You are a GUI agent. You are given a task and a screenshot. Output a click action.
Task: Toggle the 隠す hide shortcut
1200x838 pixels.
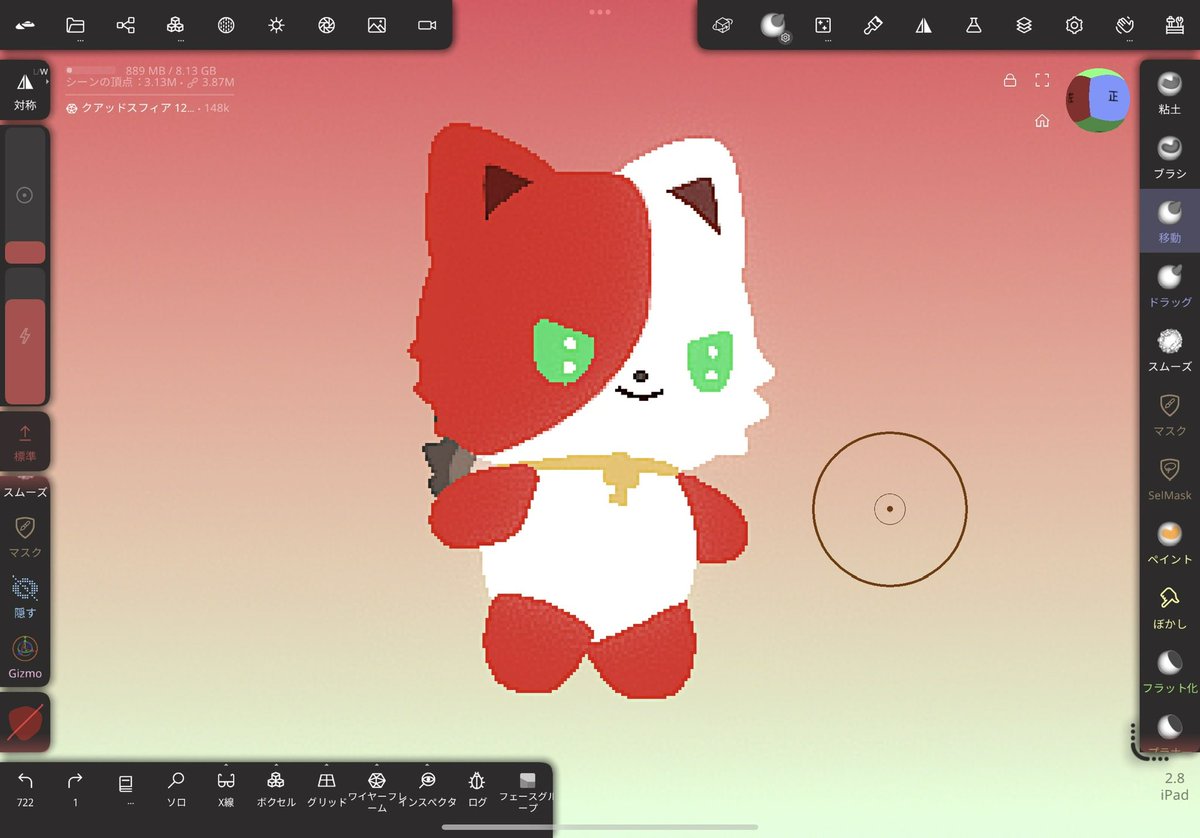tap(26, 596)
